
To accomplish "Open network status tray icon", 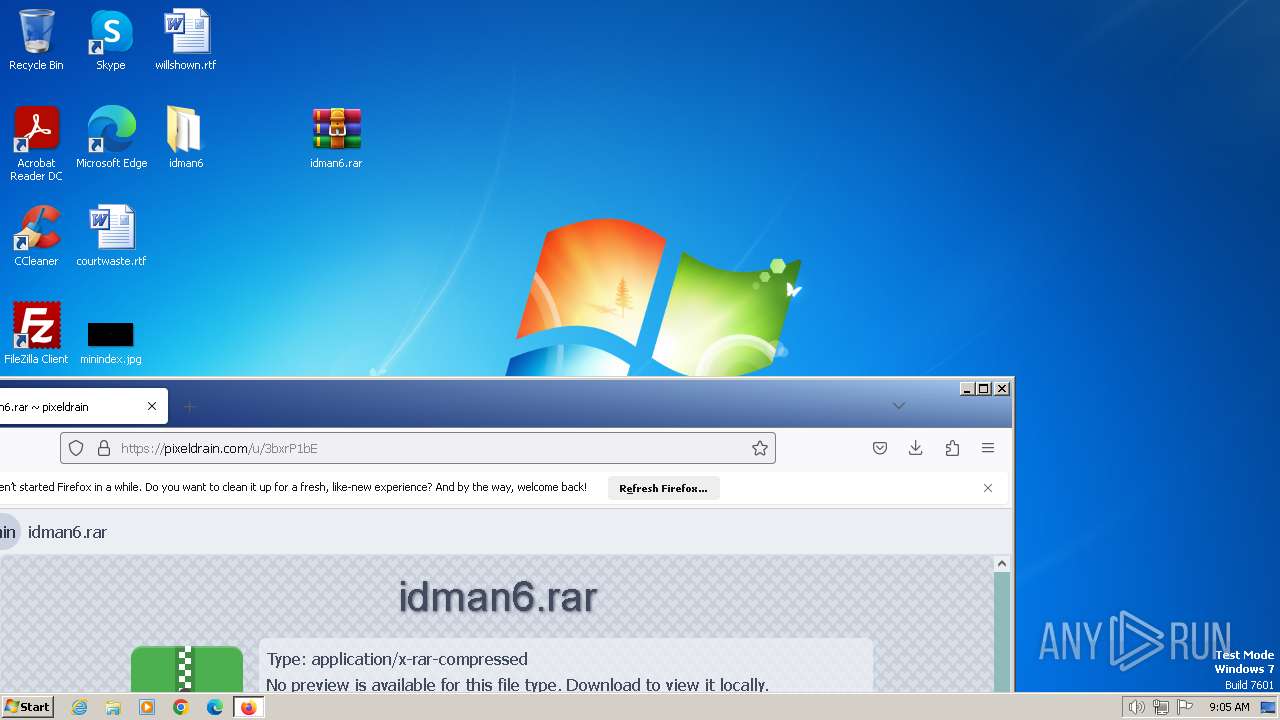I will click(1161, 707).
